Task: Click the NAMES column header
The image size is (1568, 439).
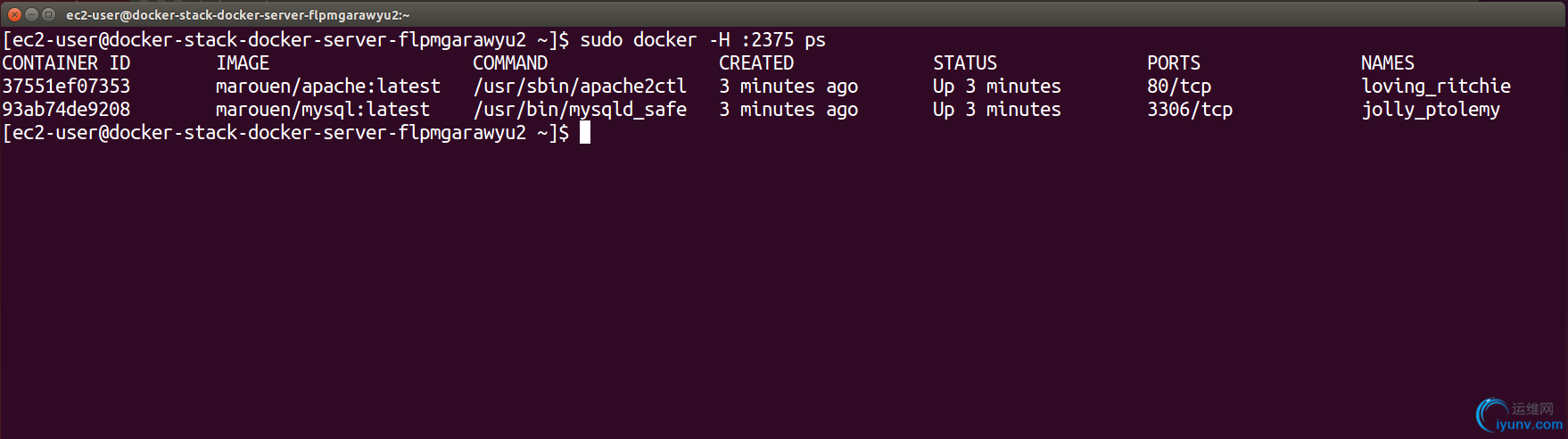Action: coord(1388,63)
